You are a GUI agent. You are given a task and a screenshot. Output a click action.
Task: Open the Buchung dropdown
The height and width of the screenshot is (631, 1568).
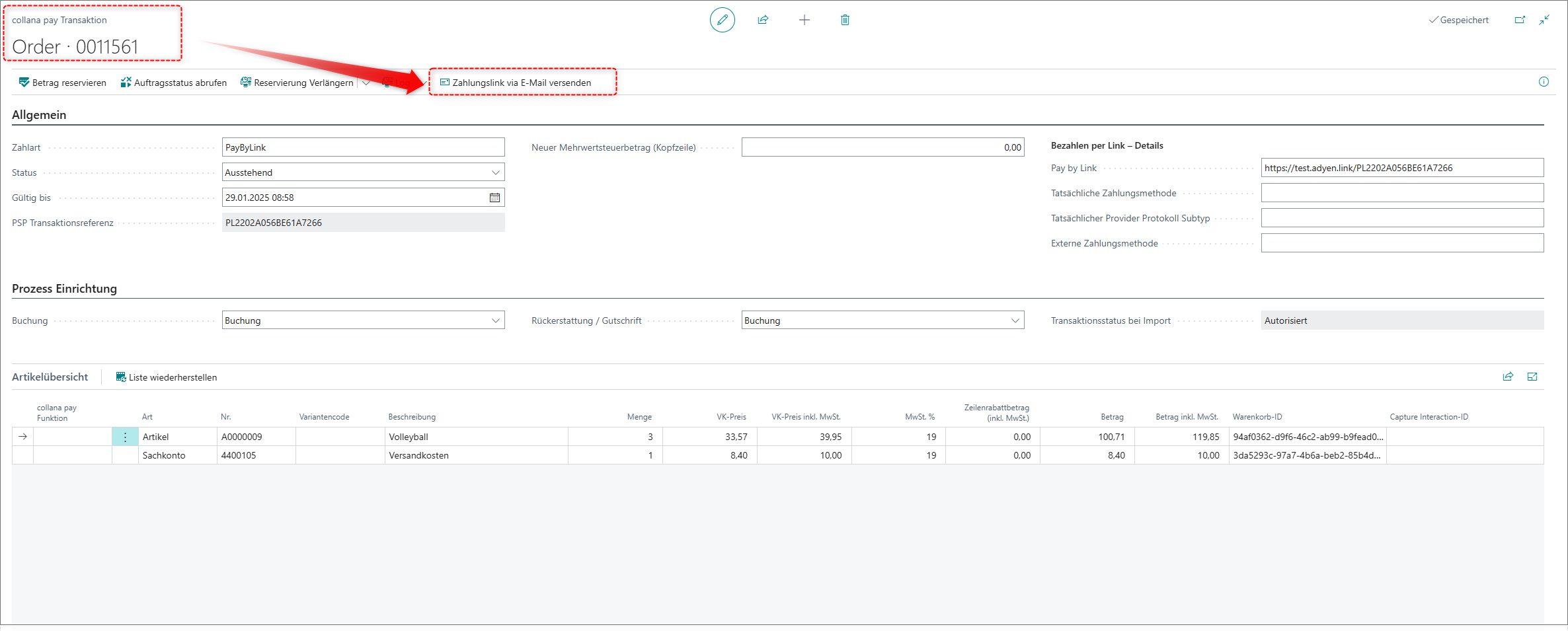pyautogui.click(x=495, y=320)
